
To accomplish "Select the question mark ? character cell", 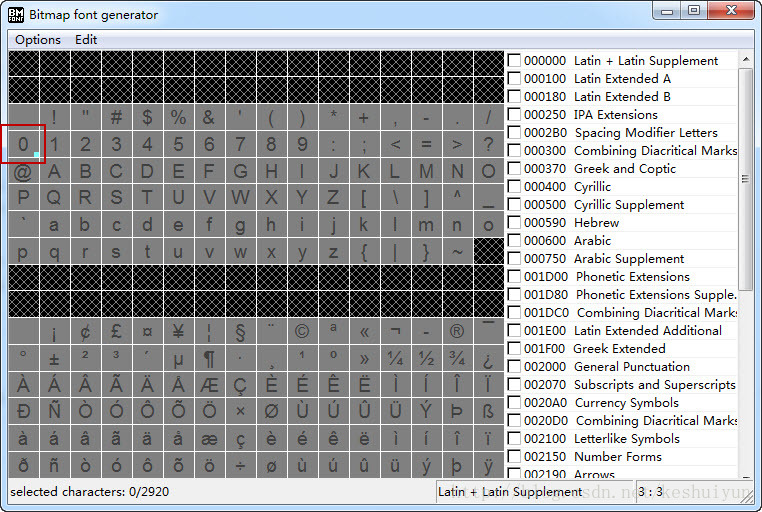I will pyautogui.click(x=488, y=144).
